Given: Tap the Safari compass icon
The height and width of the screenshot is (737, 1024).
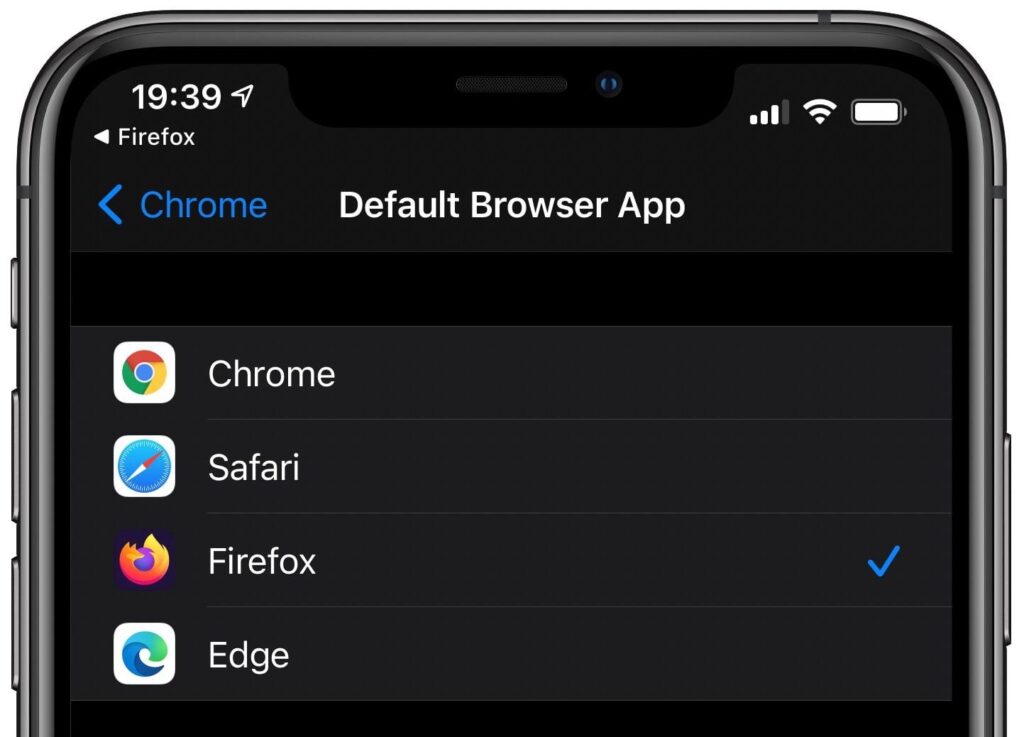Looking at the screenshot, I should [144, 467].
